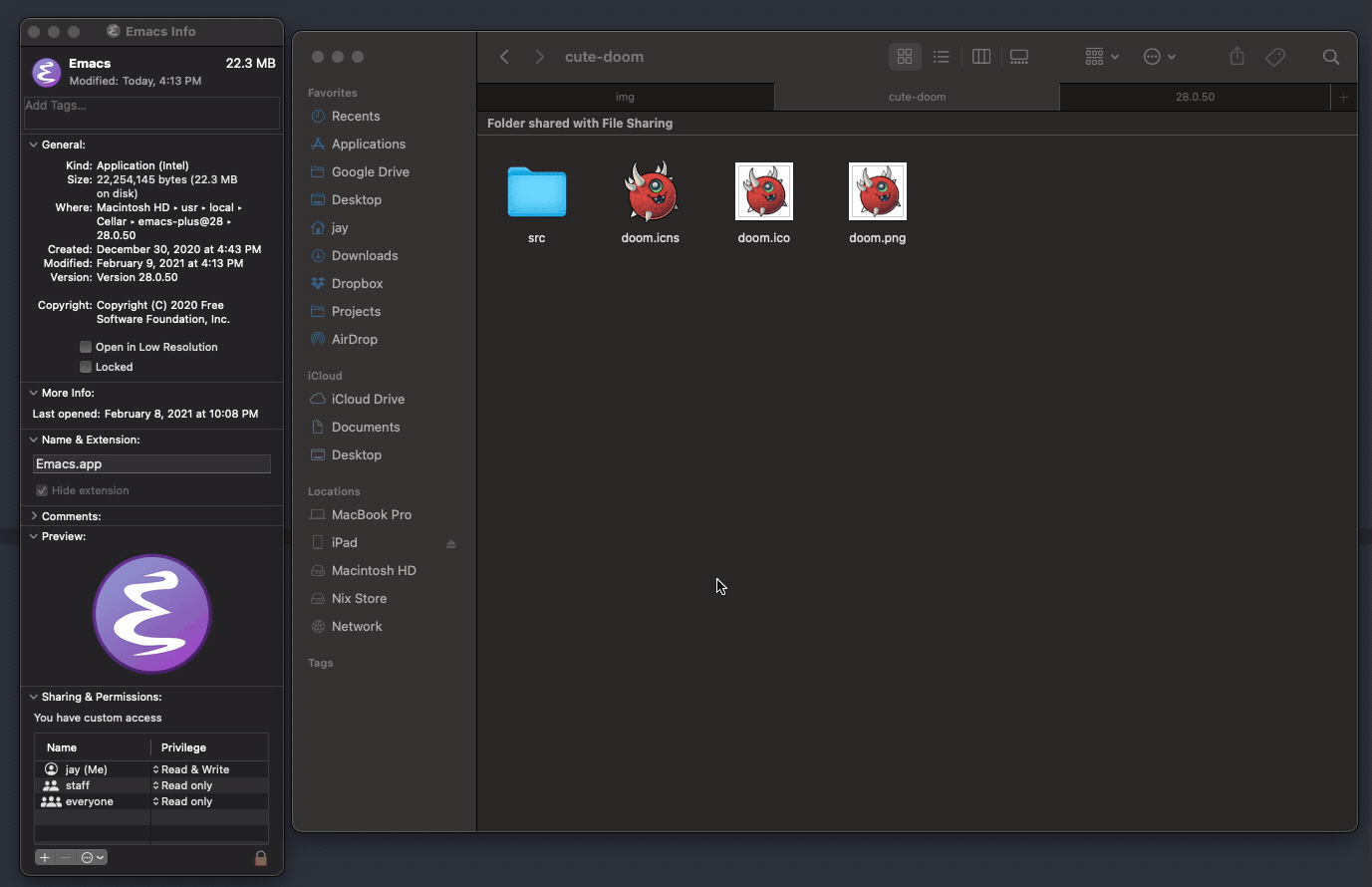Switch to the 28.0.50 tab
This screenshot has width=1372, height=887.
click(x=1195, y=97)
